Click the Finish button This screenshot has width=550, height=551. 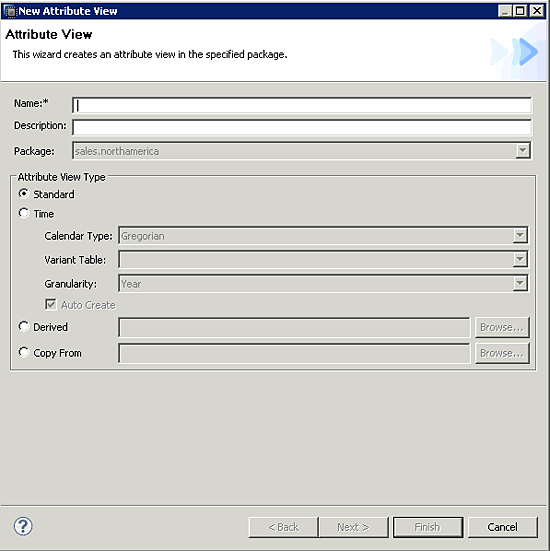pos(428,527)
